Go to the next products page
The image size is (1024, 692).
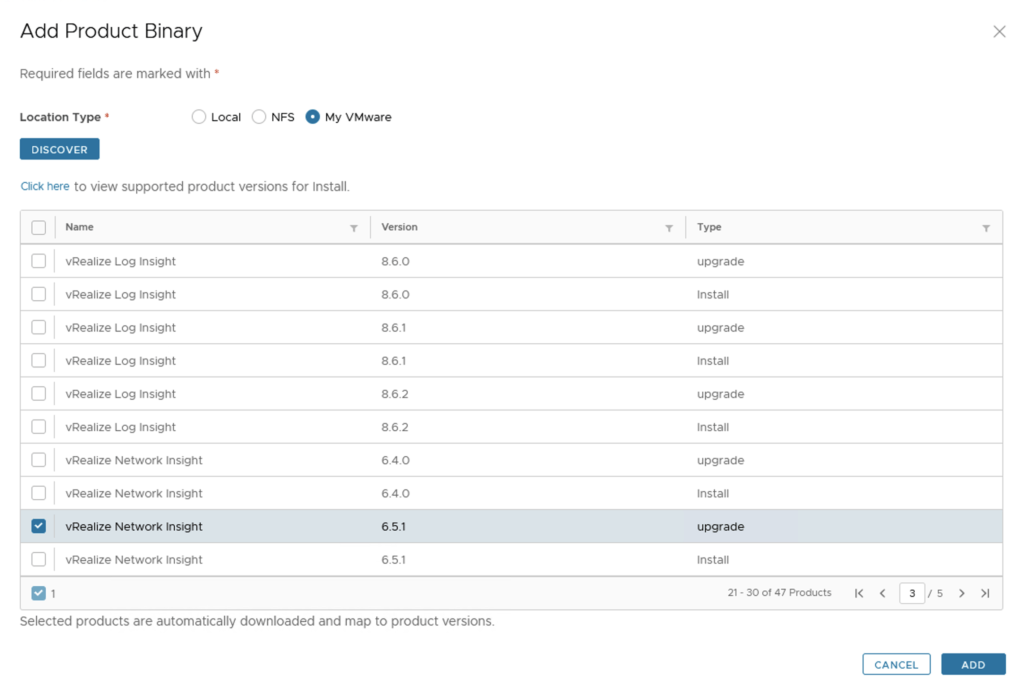tap(962, 593)
